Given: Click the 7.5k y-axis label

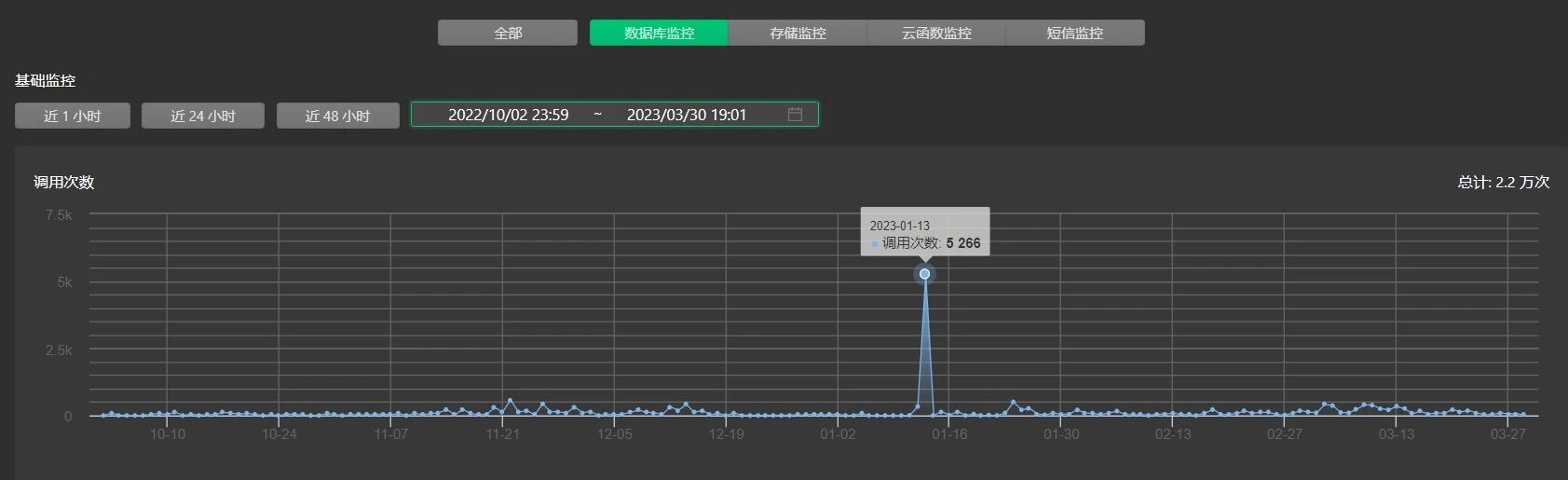Looking at the screenshot, I should click(x=59, y=215).
